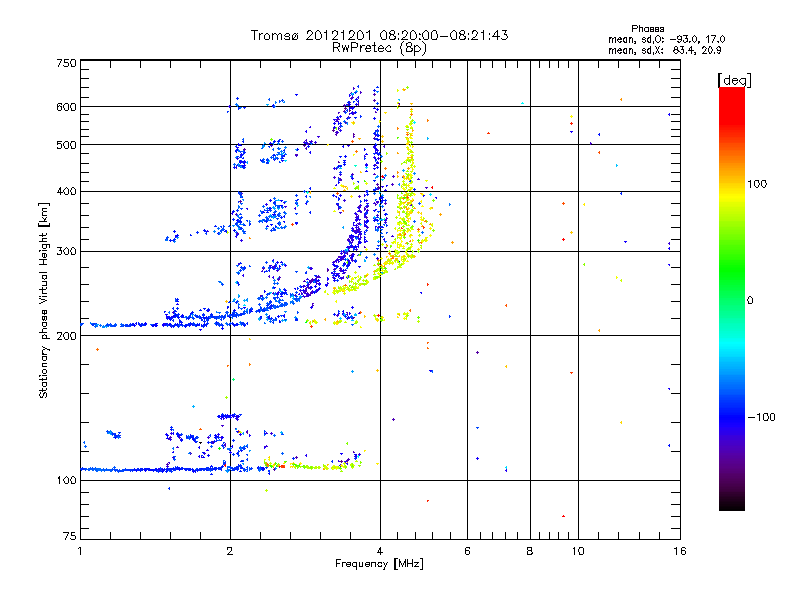The width and height of the screenshot is (800, 600).
Task: Click the 'mean, sd,X: 83.4, 20.9' line
Action: tap(664, 50)
